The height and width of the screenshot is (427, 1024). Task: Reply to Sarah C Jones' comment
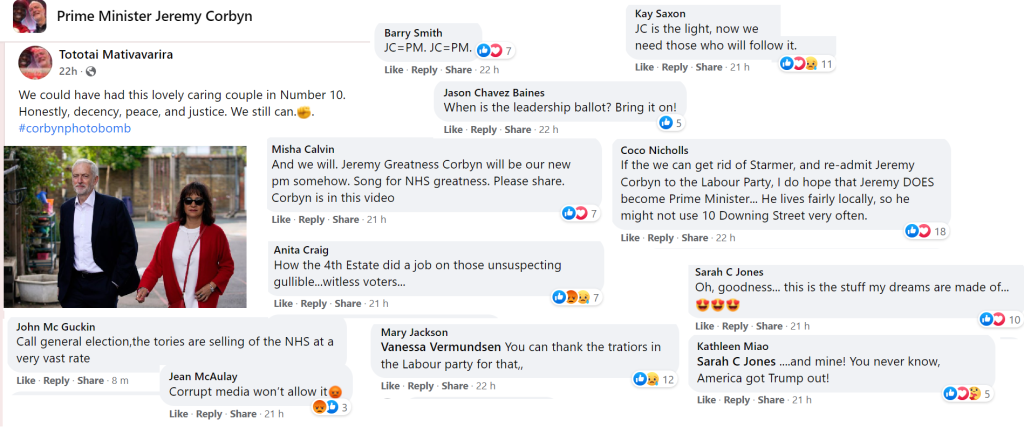(x=735, y=326)
